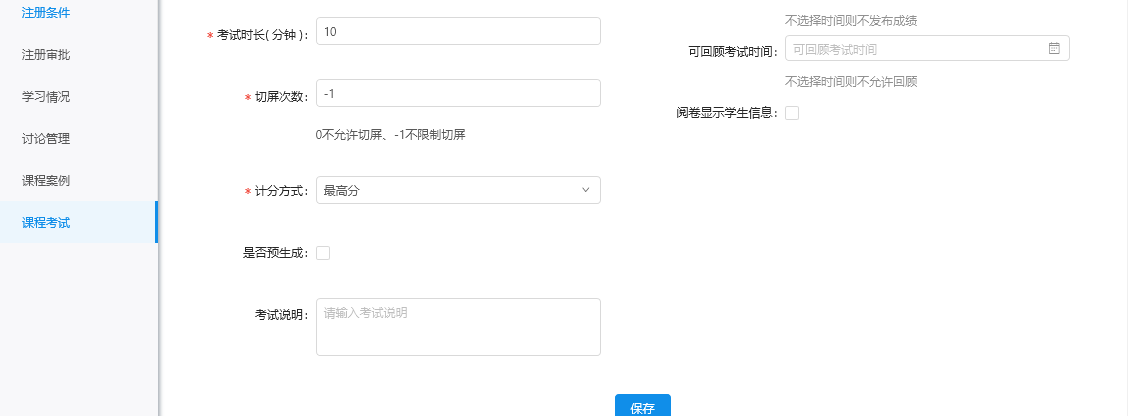Click the 是否预生成 label text
The height and width of the screenshot is (416, 1128).
tap(275, 253)
